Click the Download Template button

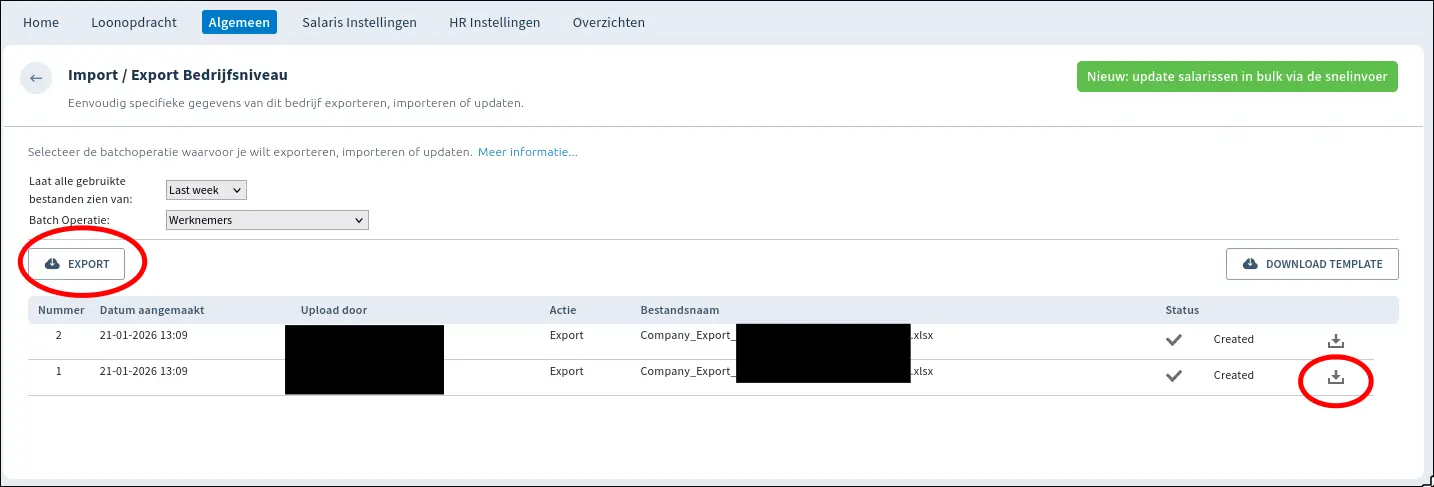point(1312,264)
